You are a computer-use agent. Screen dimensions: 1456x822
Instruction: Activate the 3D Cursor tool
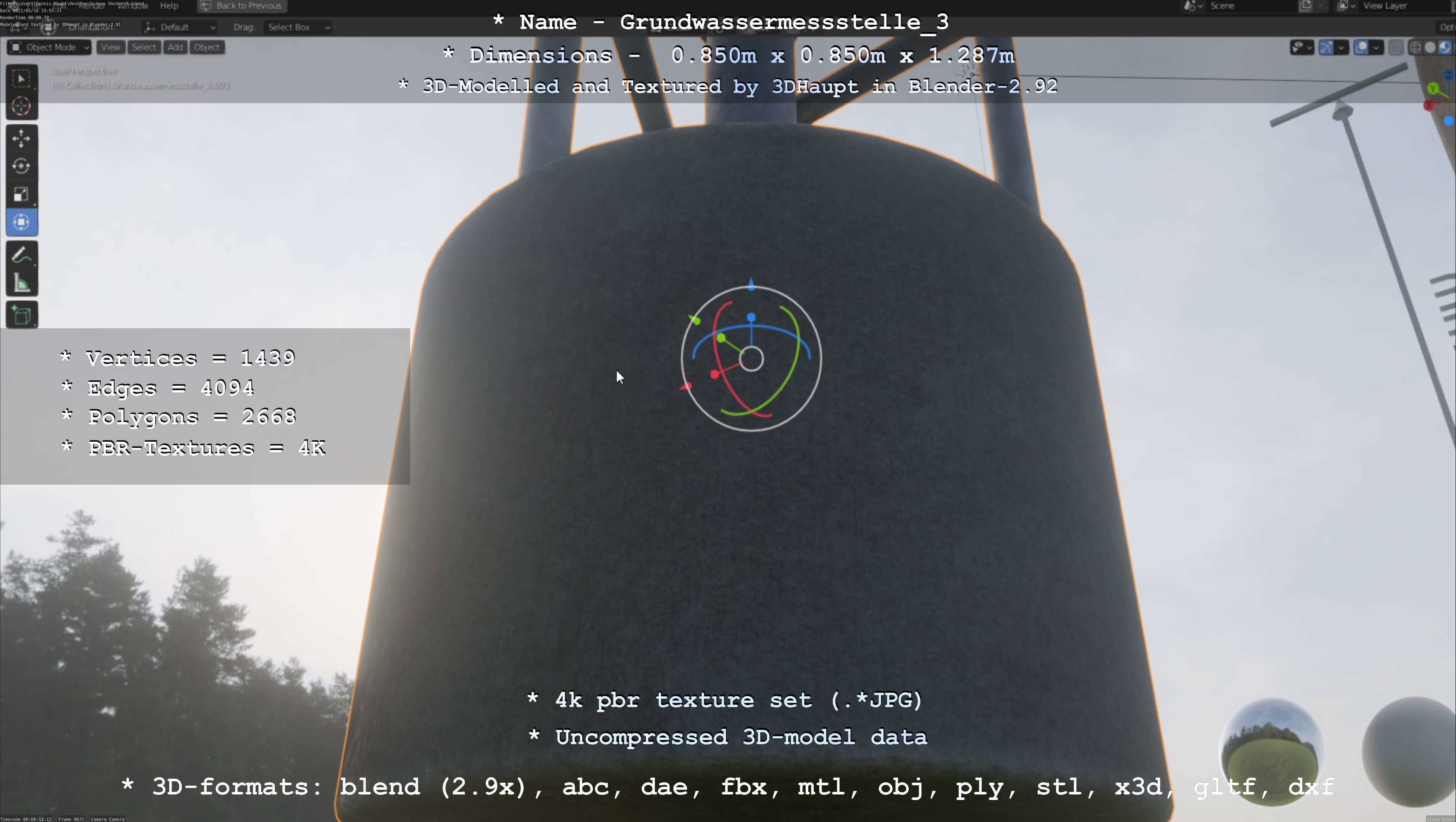point(21,106)
